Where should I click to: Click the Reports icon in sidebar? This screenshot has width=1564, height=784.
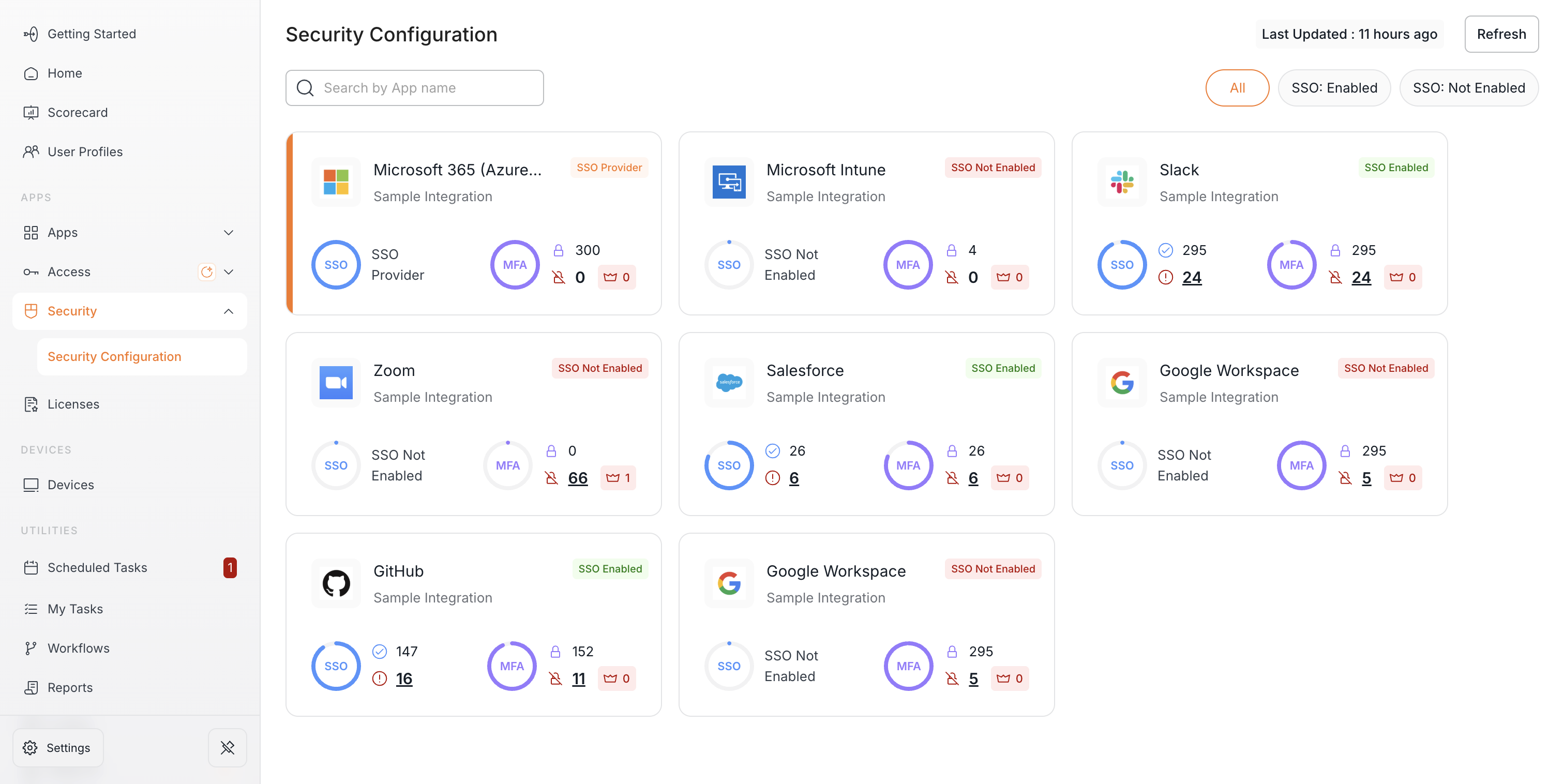31,688
